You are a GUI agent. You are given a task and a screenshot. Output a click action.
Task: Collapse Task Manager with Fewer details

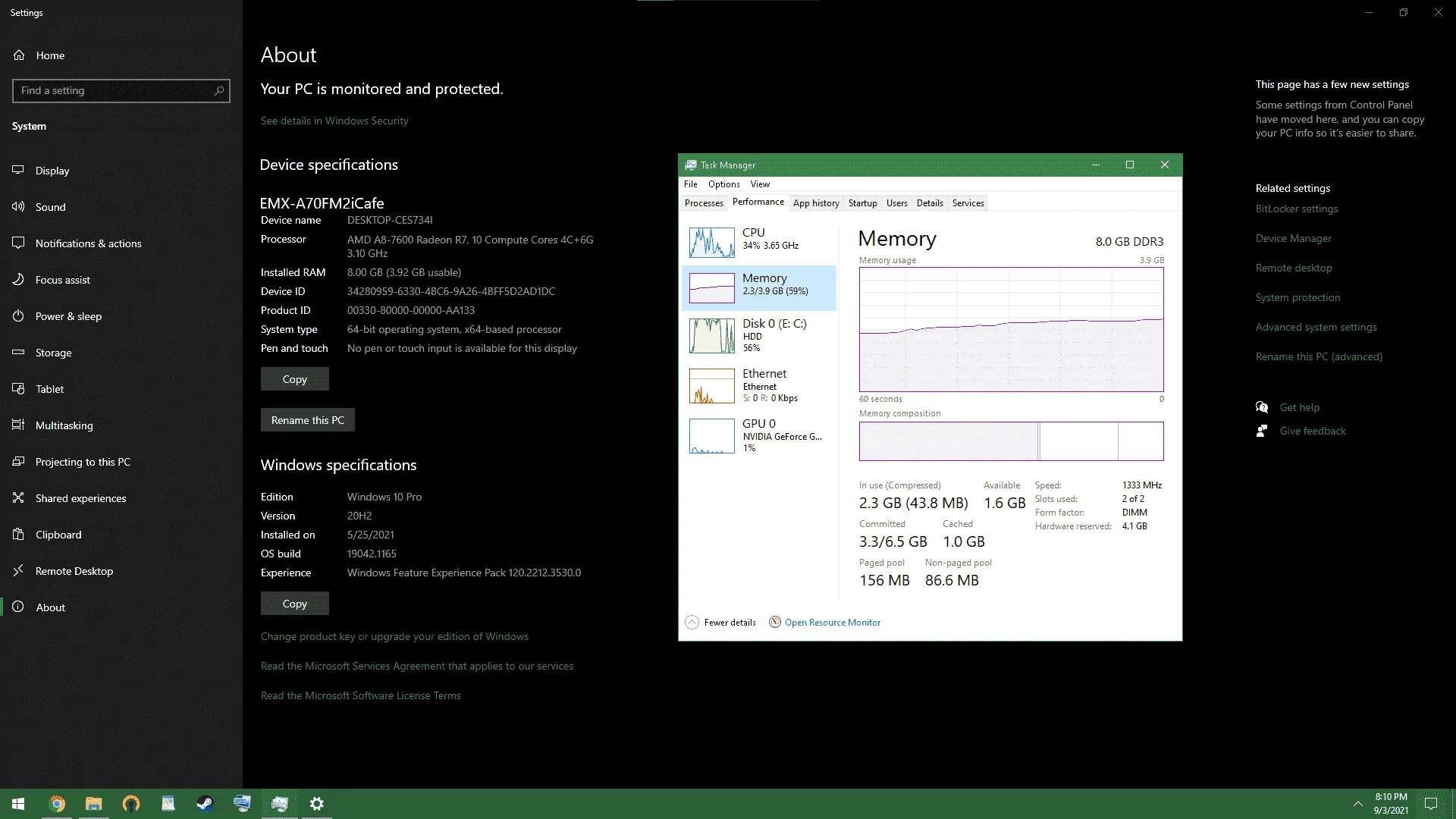click(720, 623)
